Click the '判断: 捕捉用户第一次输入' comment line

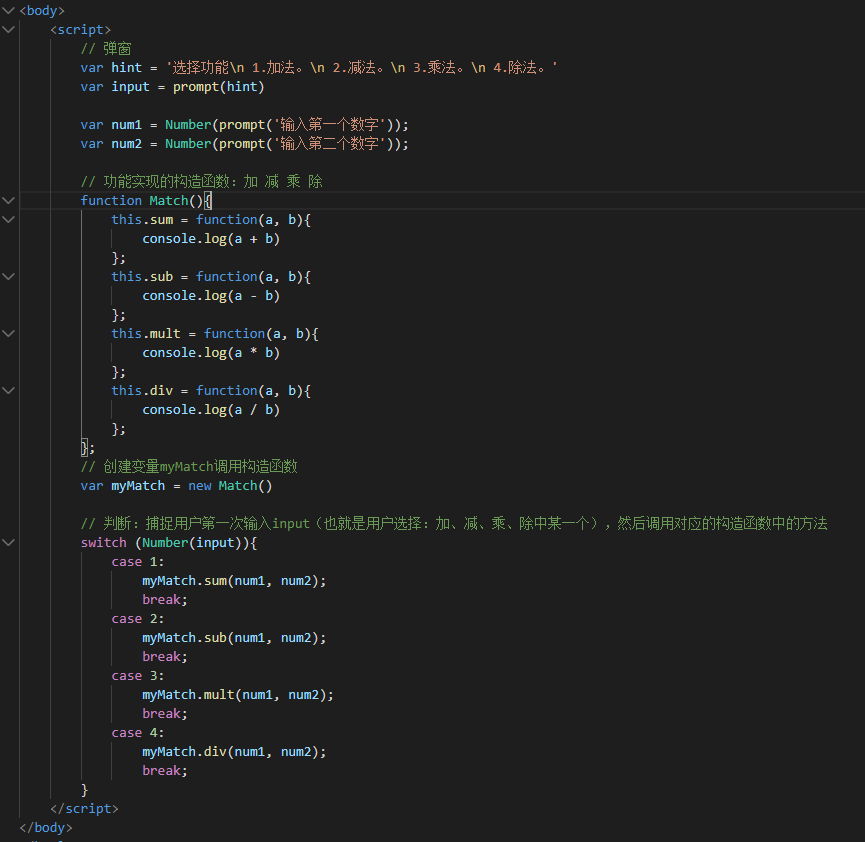coord(454,524)
